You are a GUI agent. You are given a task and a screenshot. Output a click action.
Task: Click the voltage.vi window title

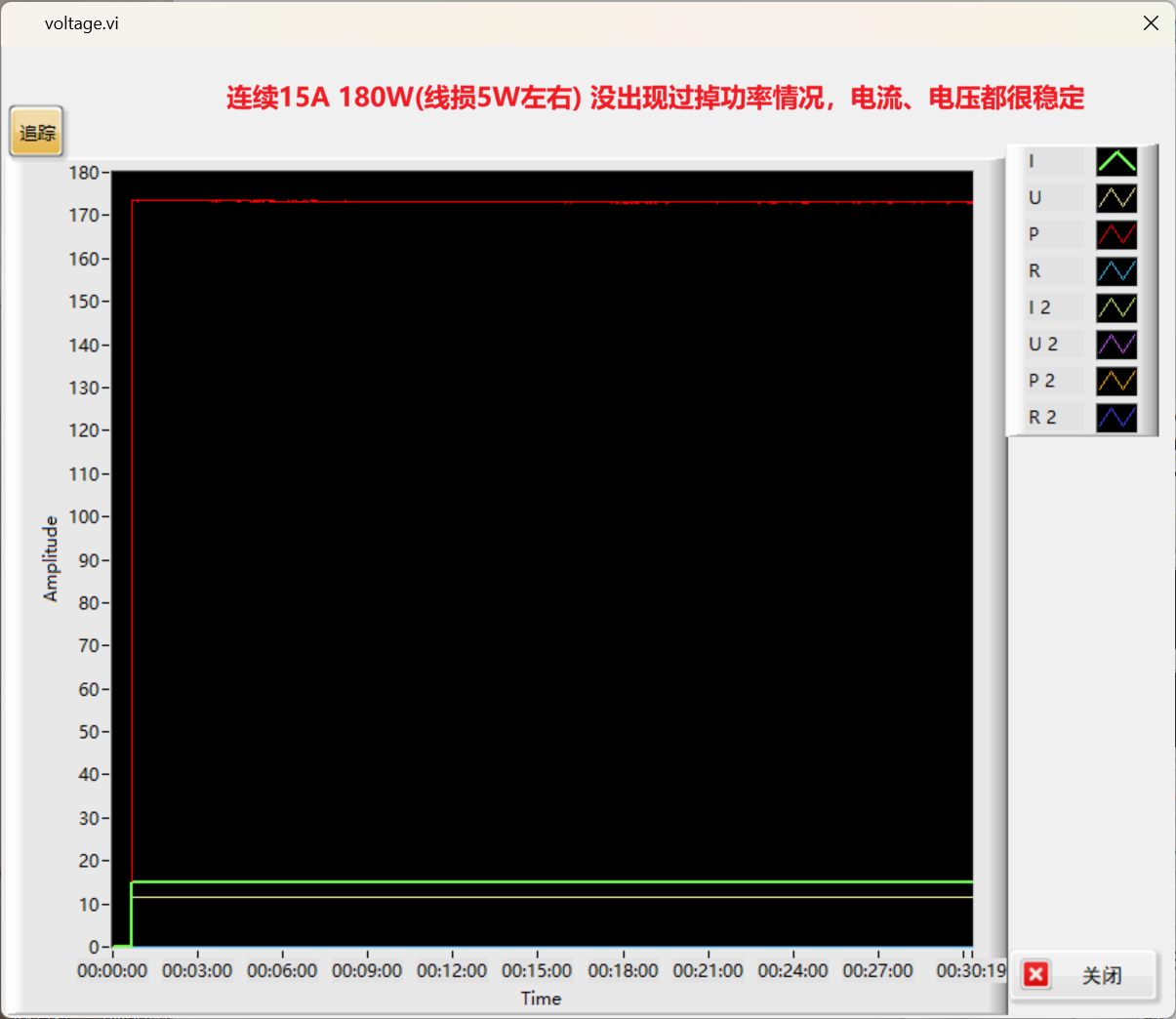click(x=82, y=23)
